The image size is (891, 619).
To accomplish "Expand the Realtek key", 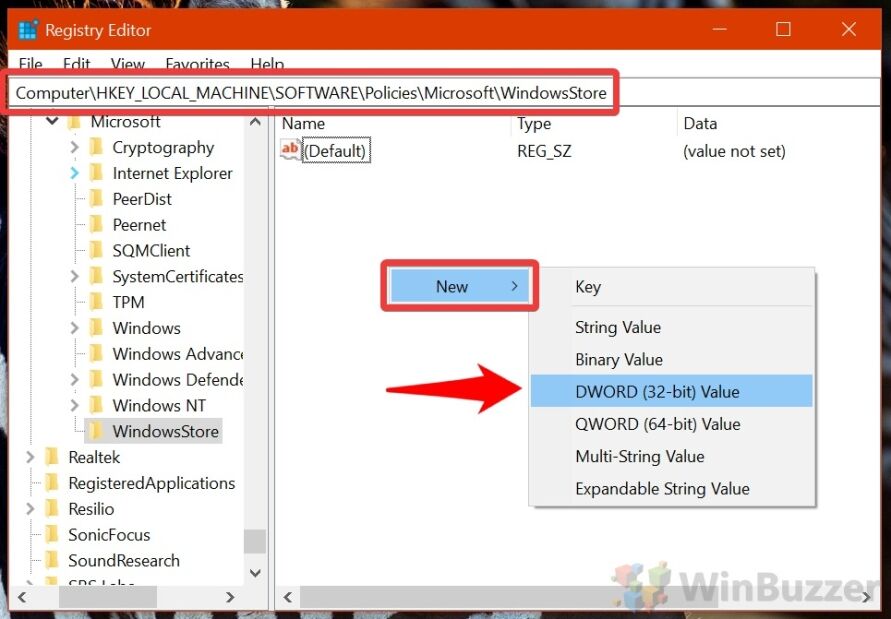I will click(30, 457).
